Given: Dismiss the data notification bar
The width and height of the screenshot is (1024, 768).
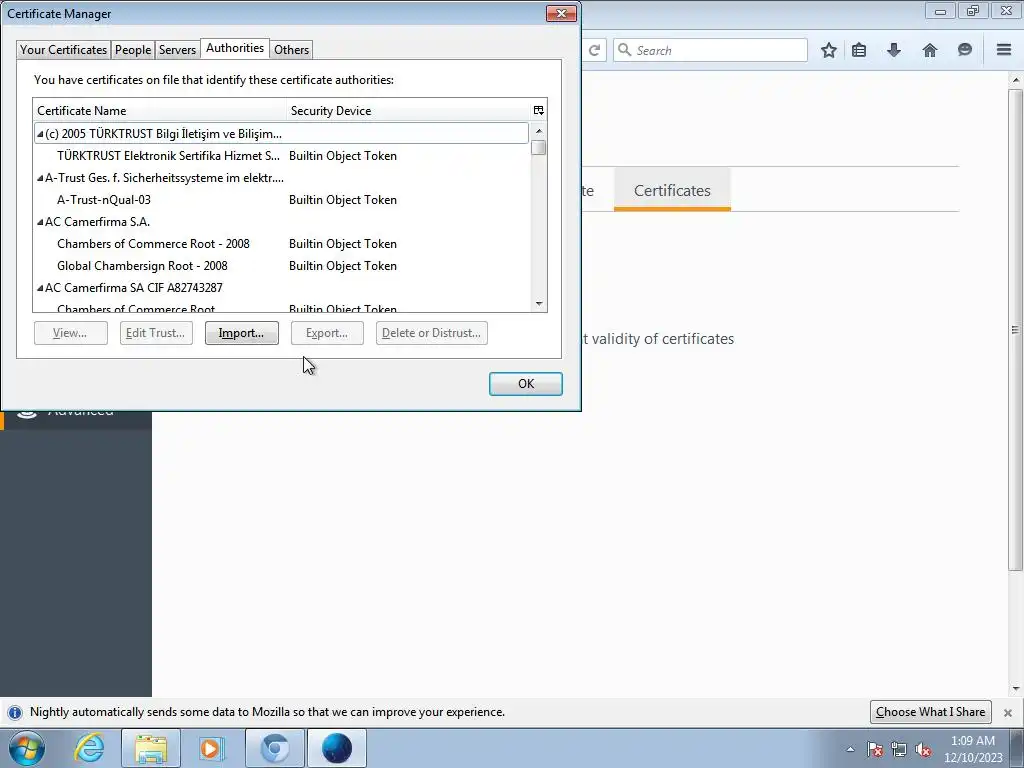Looking at the screenshot, I should [x=1008, y=712].
